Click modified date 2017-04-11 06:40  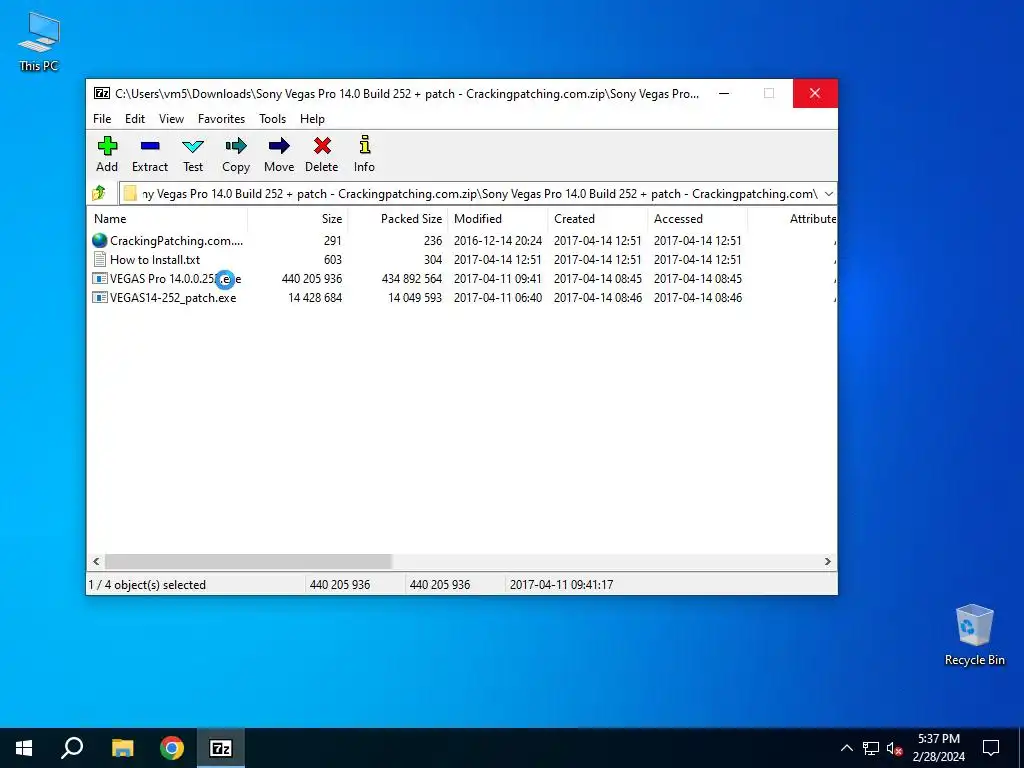tap(498, 298)
